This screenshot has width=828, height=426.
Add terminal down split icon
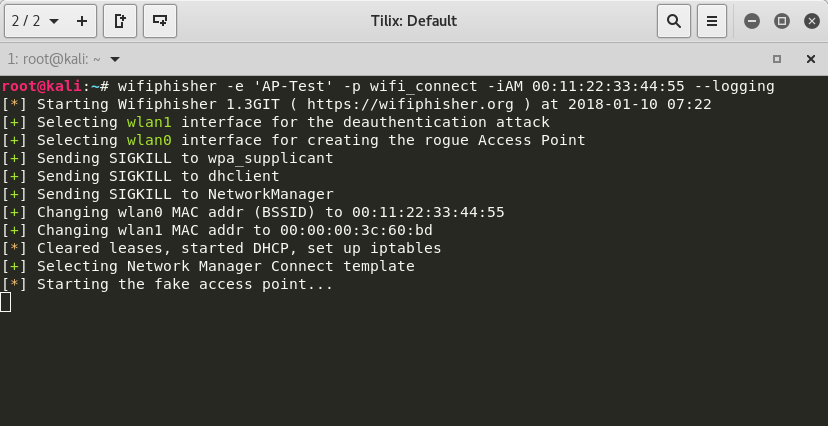tap(160, 20)
